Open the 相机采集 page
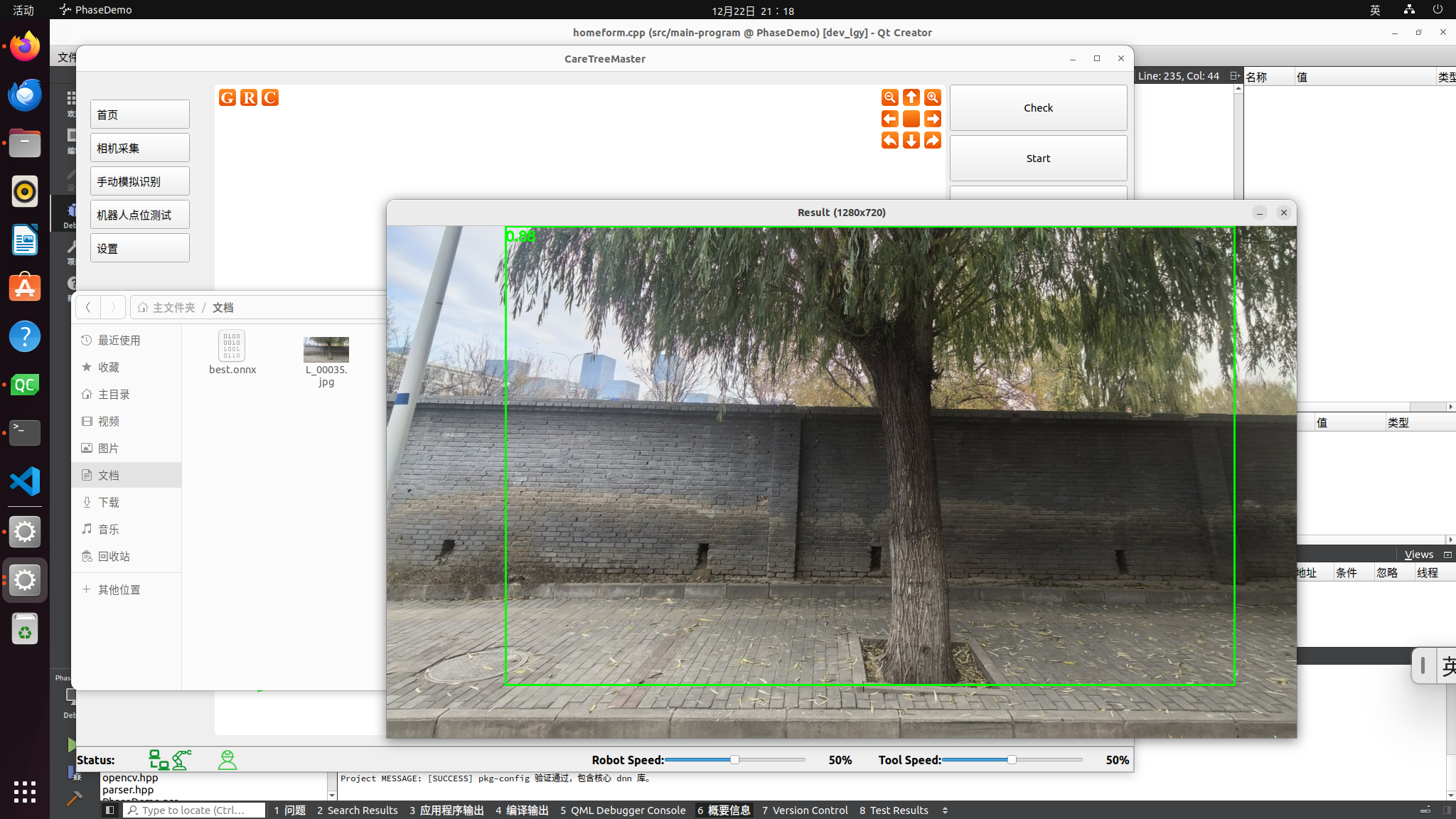The height and width of the screenshot is (819, 1456). pos(139,148)
